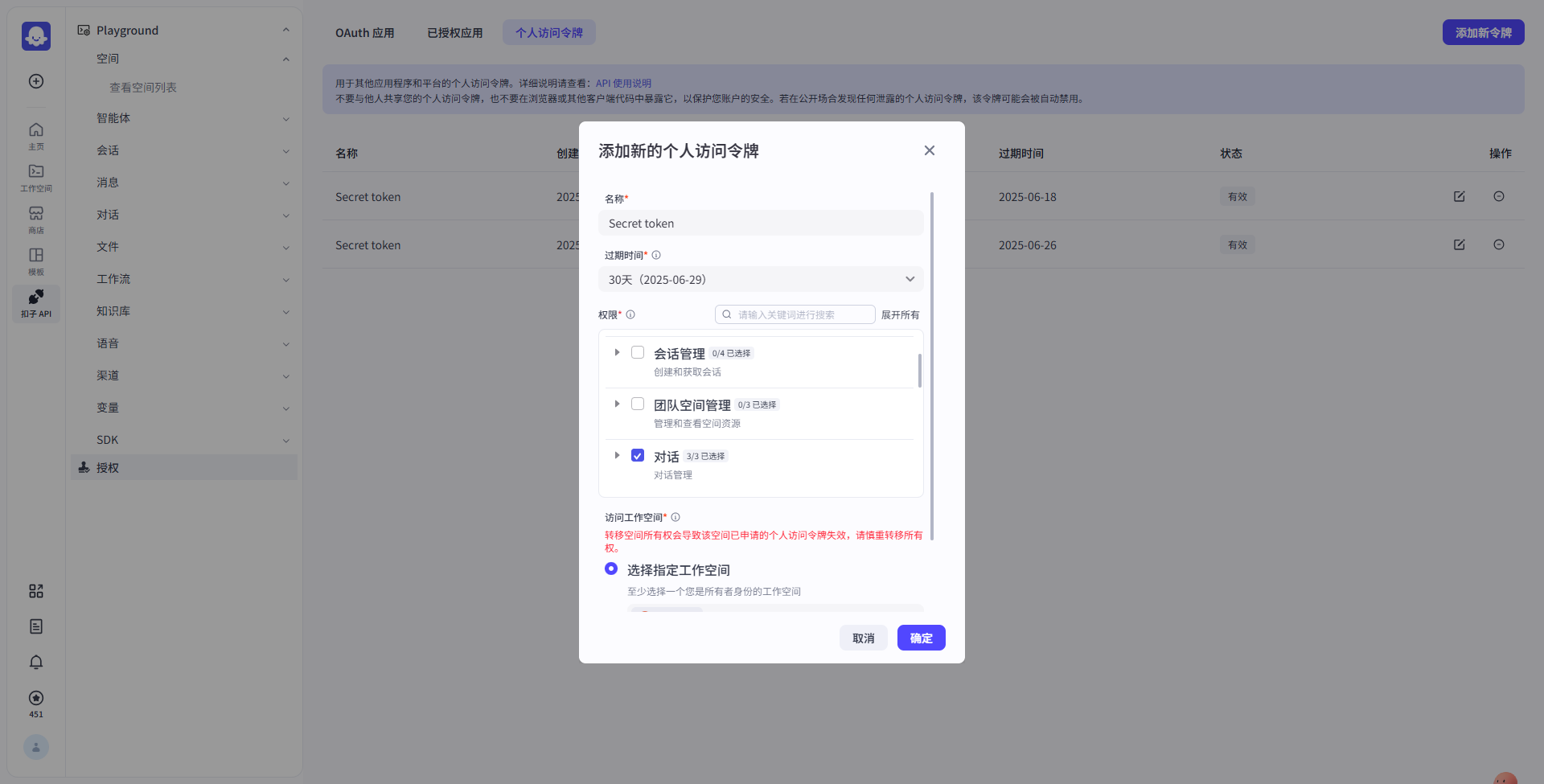Select the 选择指定工作空间 radio button
The height and width of the screenshot is (784, 1544).
pos(611,569)
